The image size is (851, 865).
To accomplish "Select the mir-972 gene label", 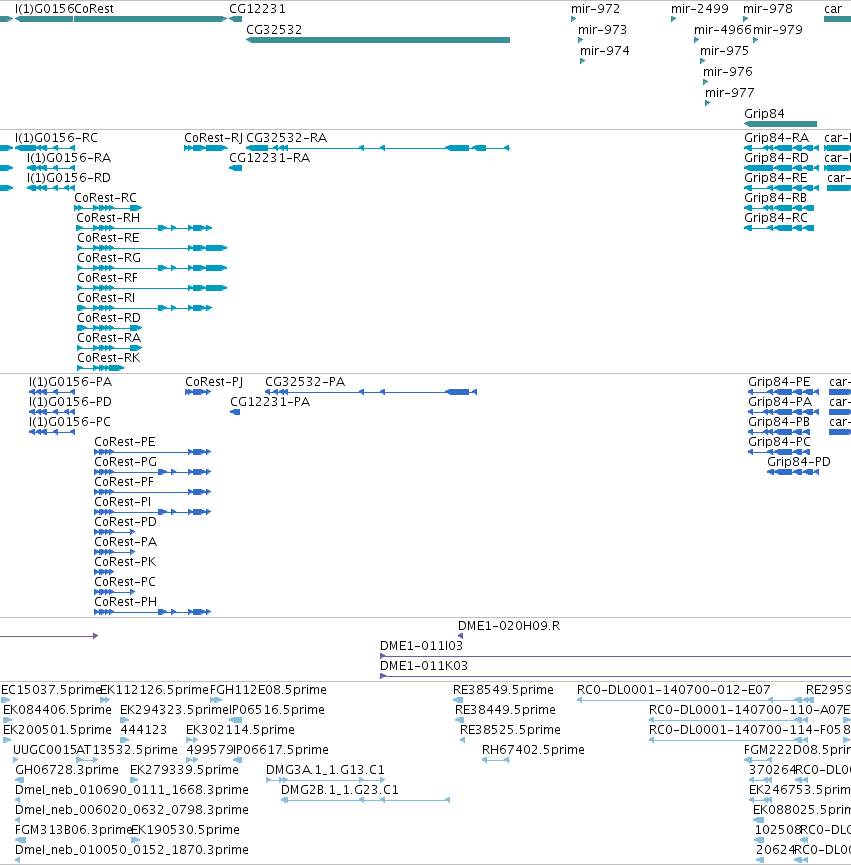I will coord(596,9).
